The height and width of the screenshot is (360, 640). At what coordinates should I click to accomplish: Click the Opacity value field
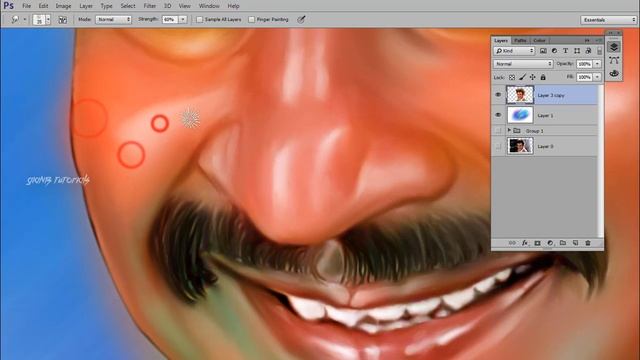coord(584,64)
